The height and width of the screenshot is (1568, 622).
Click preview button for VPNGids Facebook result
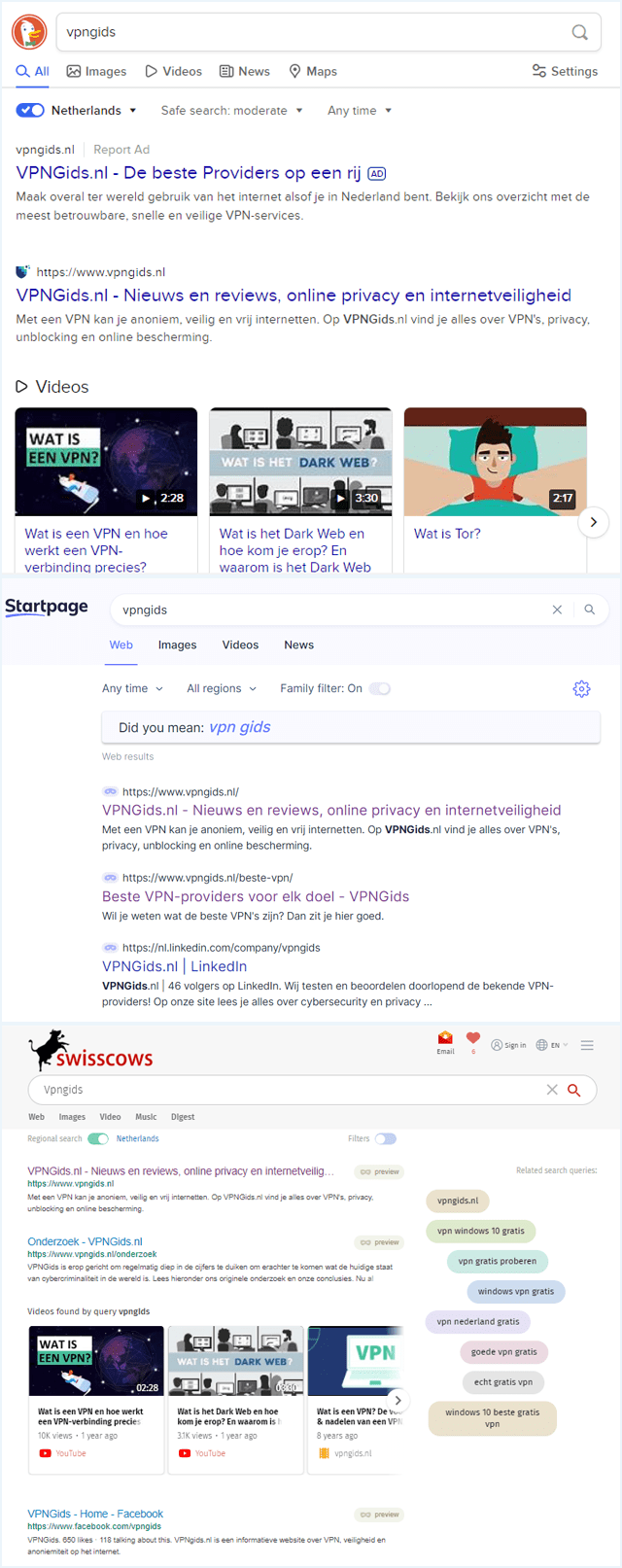(379, 1515)
